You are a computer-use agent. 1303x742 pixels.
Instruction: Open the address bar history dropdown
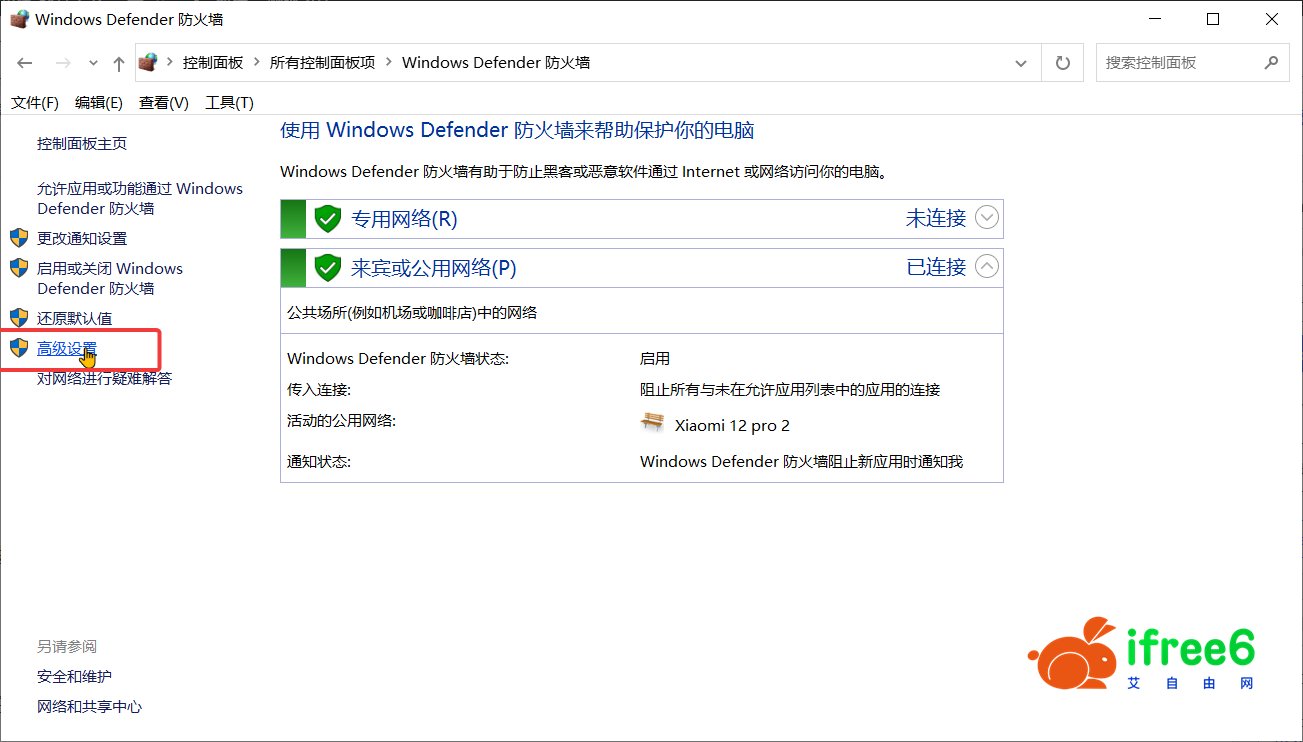(x=1021, y=63)
